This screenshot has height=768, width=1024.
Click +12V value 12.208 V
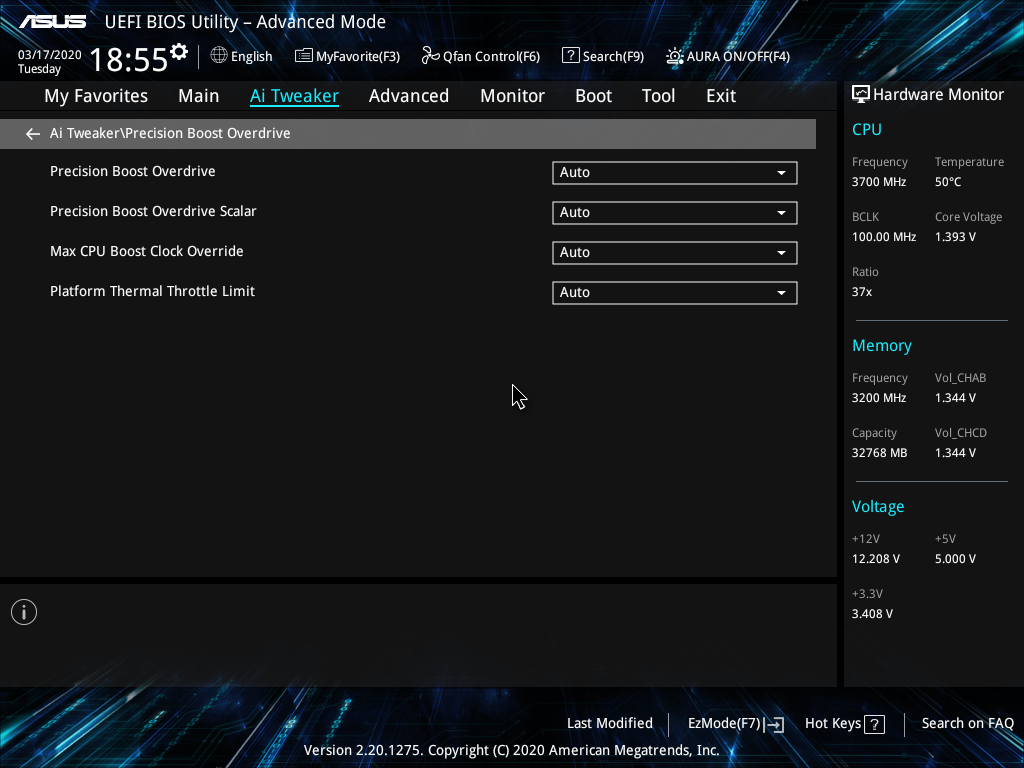tap(876, 559)
